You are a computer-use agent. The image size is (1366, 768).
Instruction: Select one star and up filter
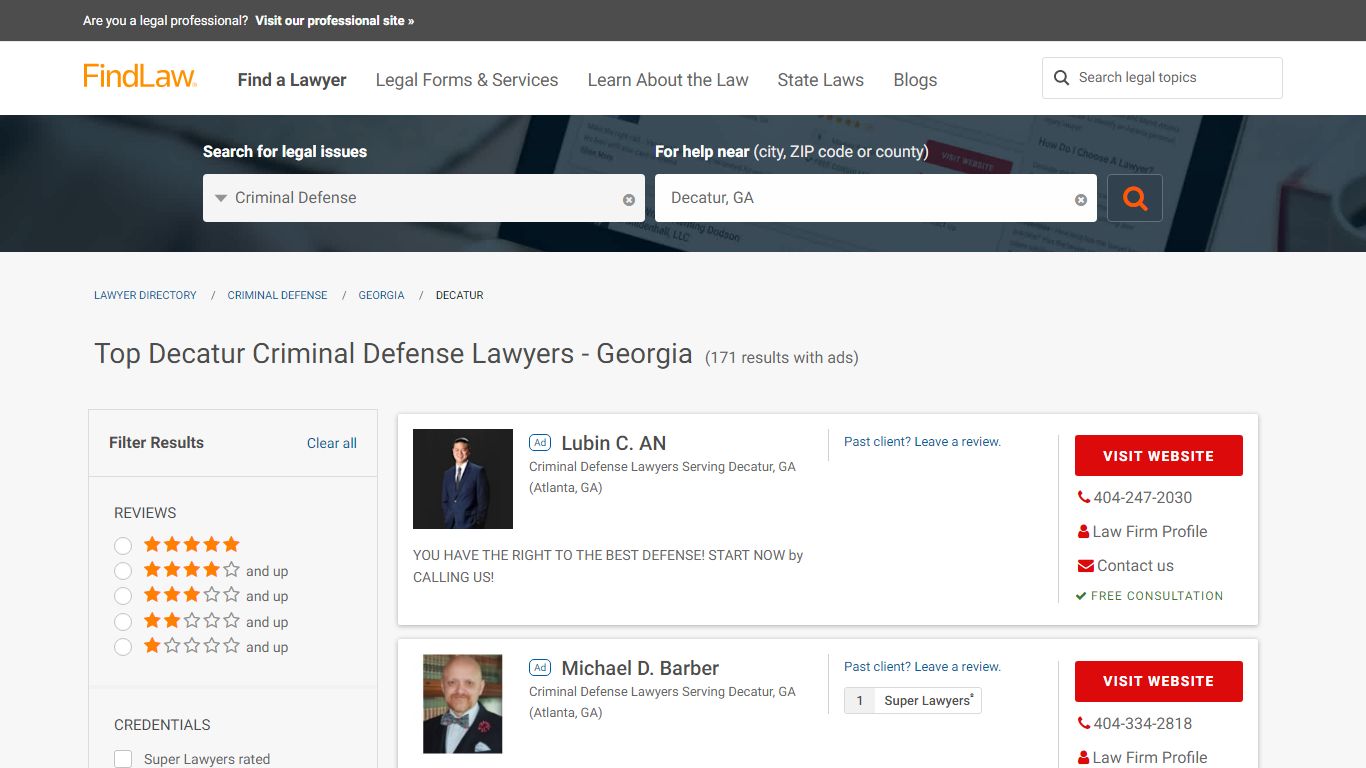[x=123, y=647]
